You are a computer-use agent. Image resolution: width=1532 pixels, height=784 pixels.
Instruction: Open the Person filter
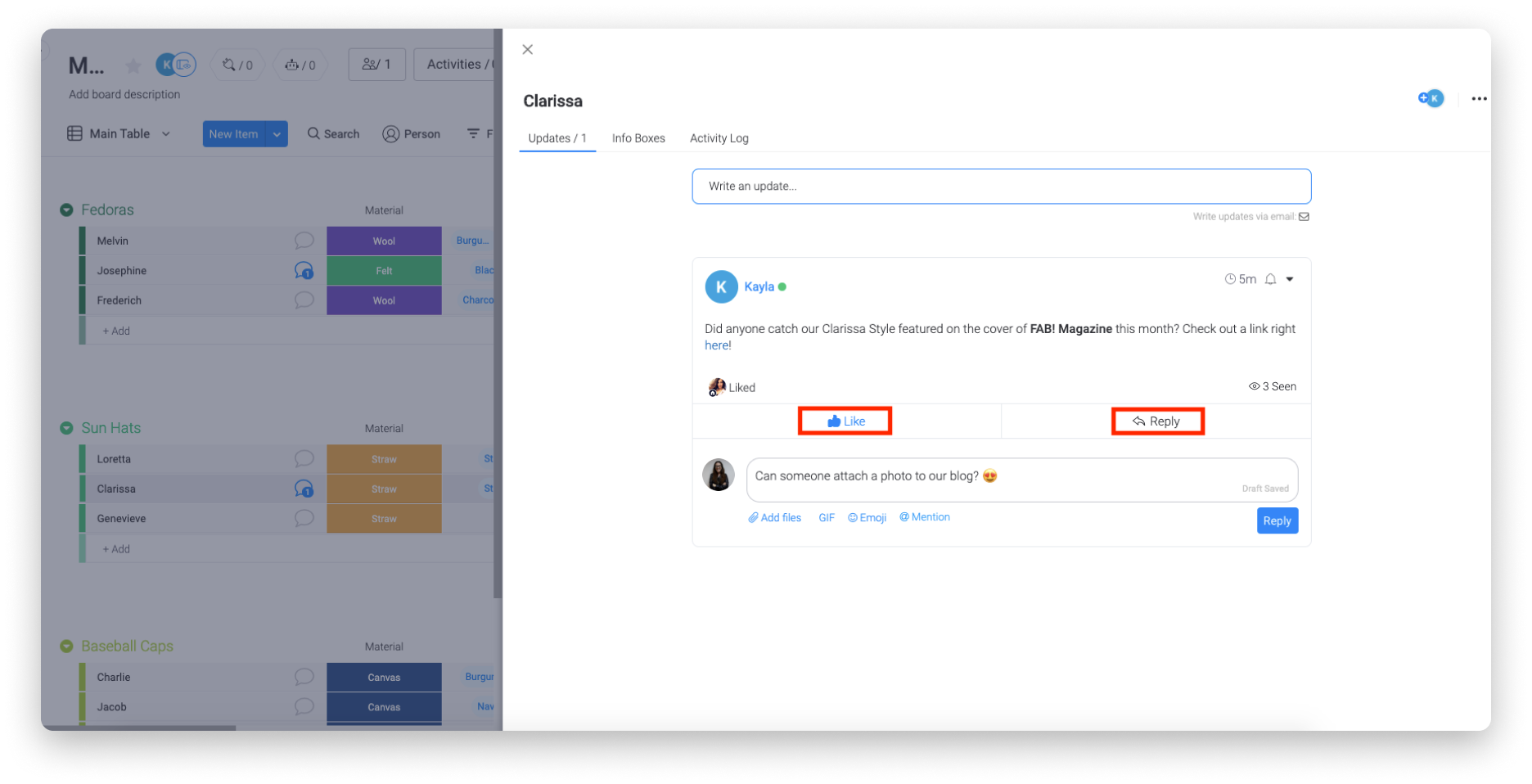[412, 134]
